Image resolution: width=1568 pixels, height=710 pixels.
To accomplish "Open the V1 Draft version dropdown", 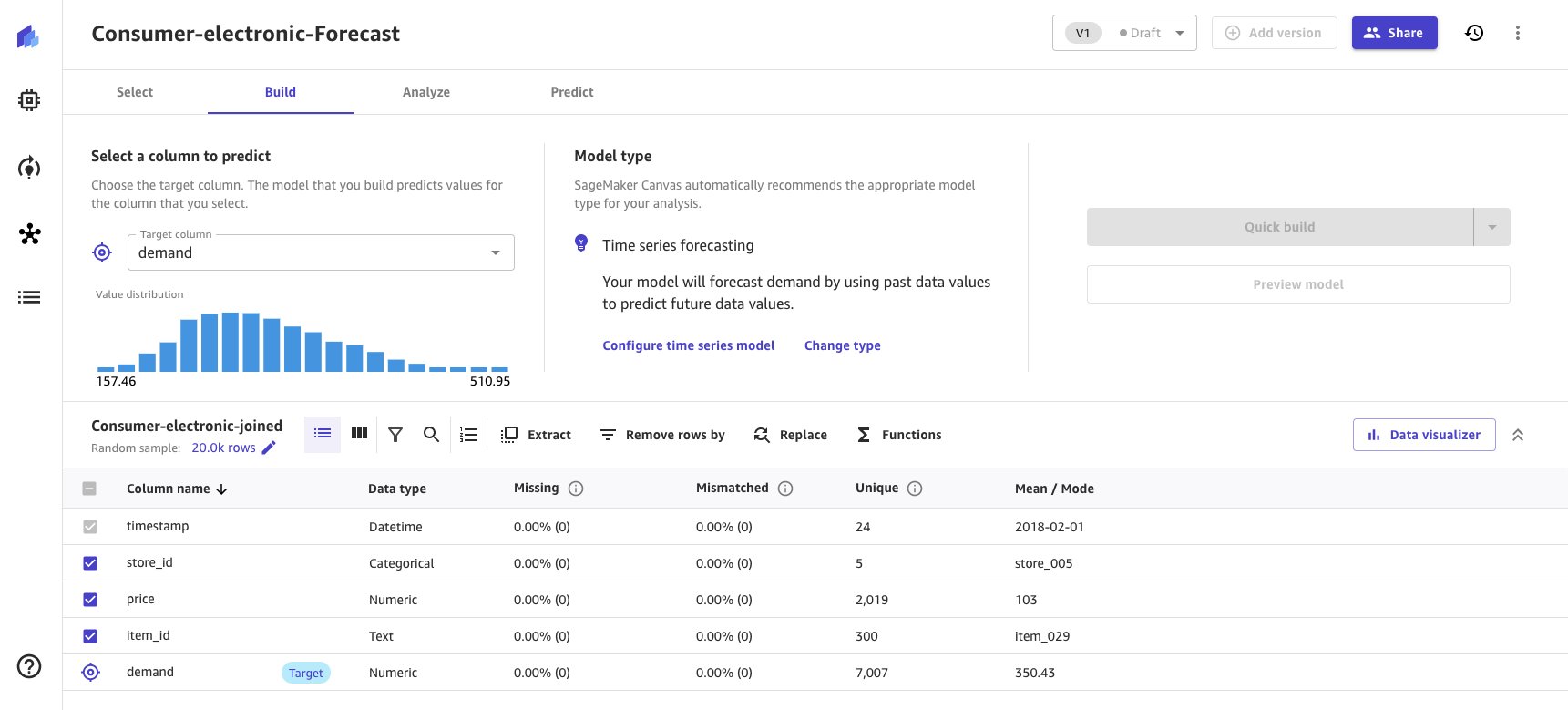I will pos(1124,33).
